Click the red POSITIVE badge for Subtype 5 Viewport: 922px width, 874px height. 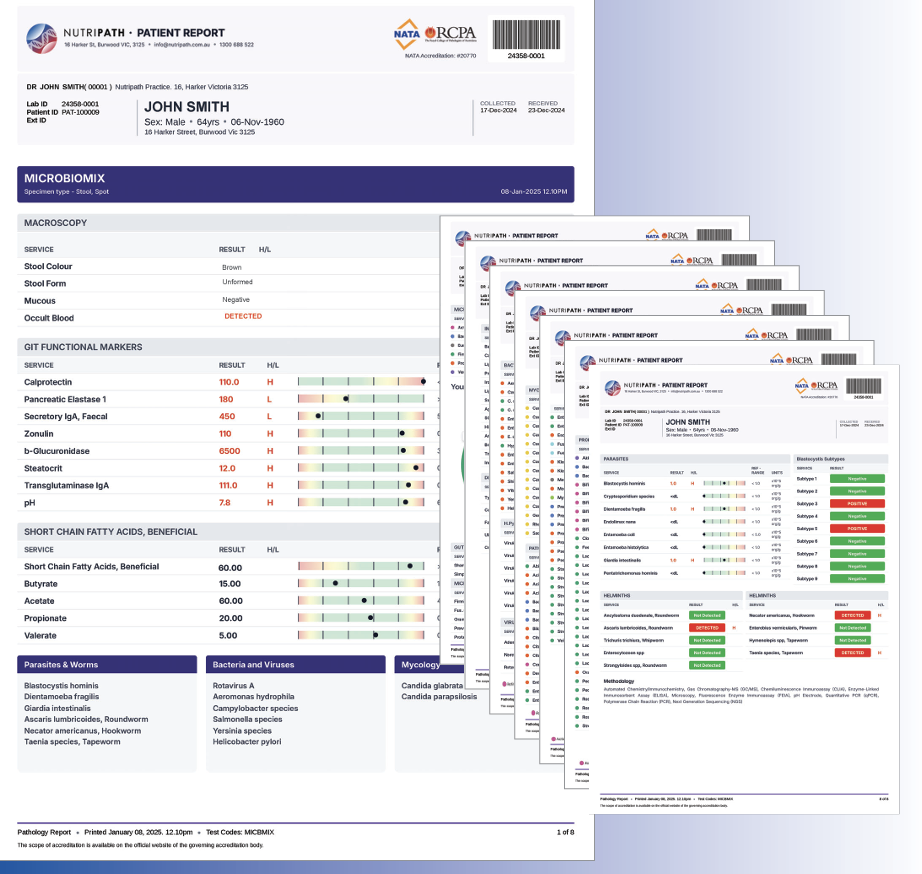pos(857,529)
